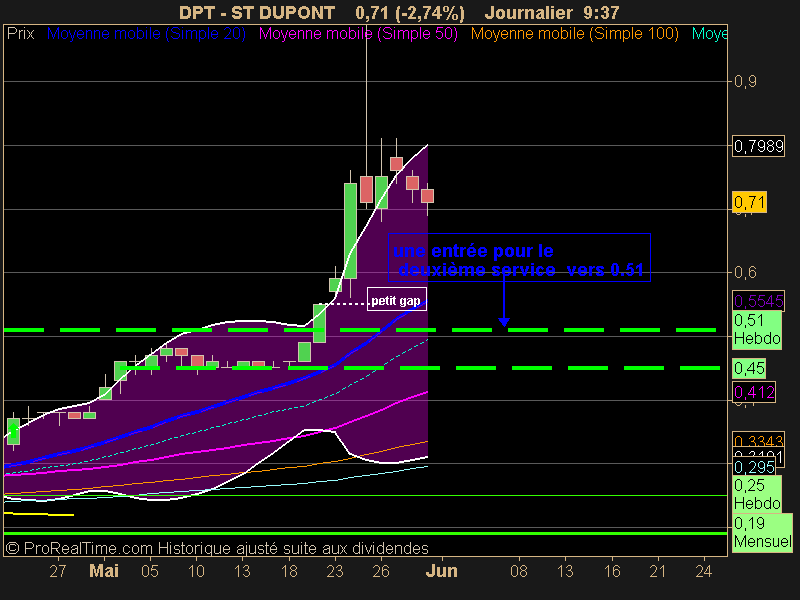Click the 0,6 price axis value
The width and height of the screenshot is (800, 600).
(745, 272)
